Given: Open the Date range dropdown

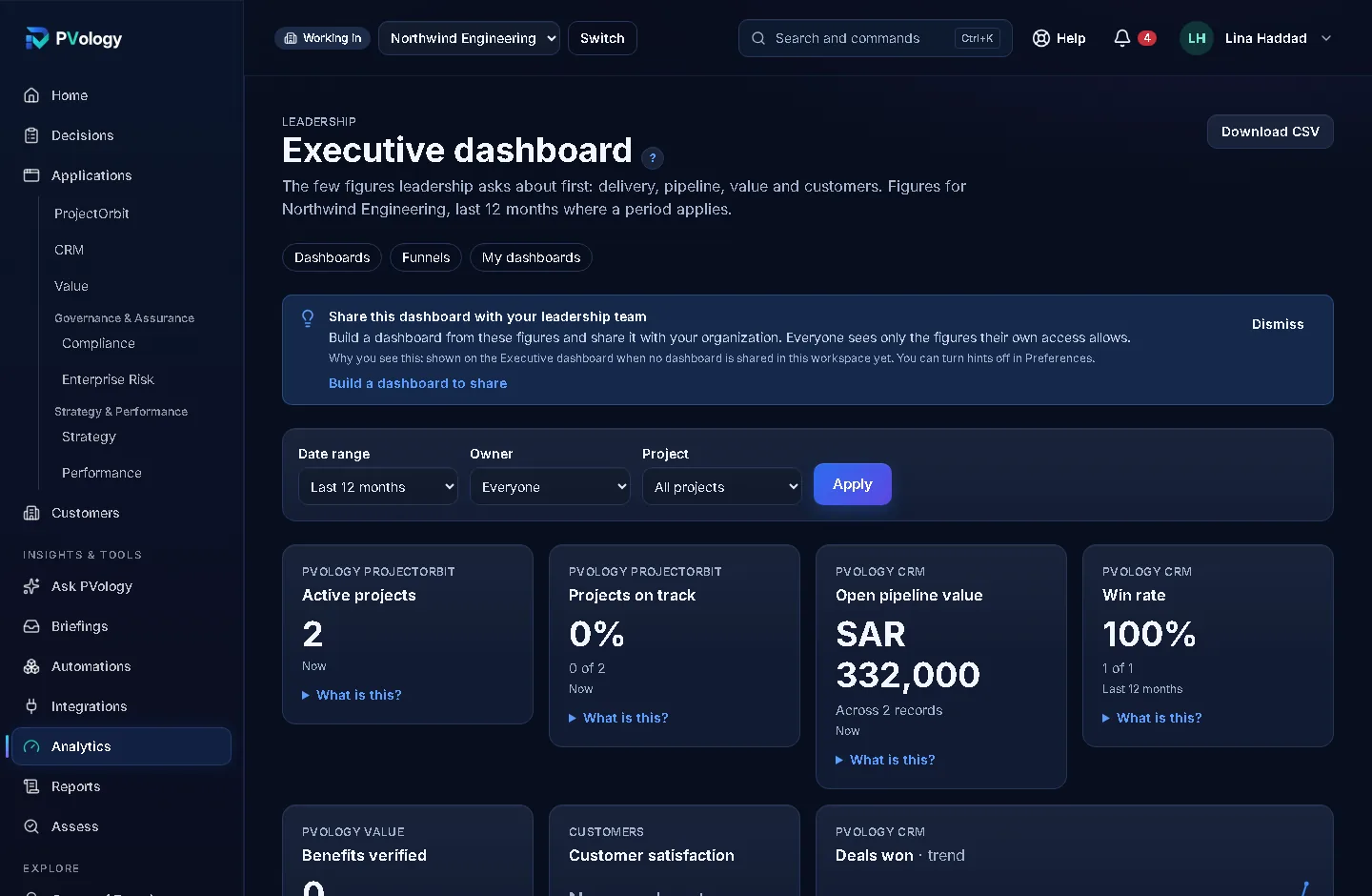Looking at the screenshot, I should (x=378, y=486).
